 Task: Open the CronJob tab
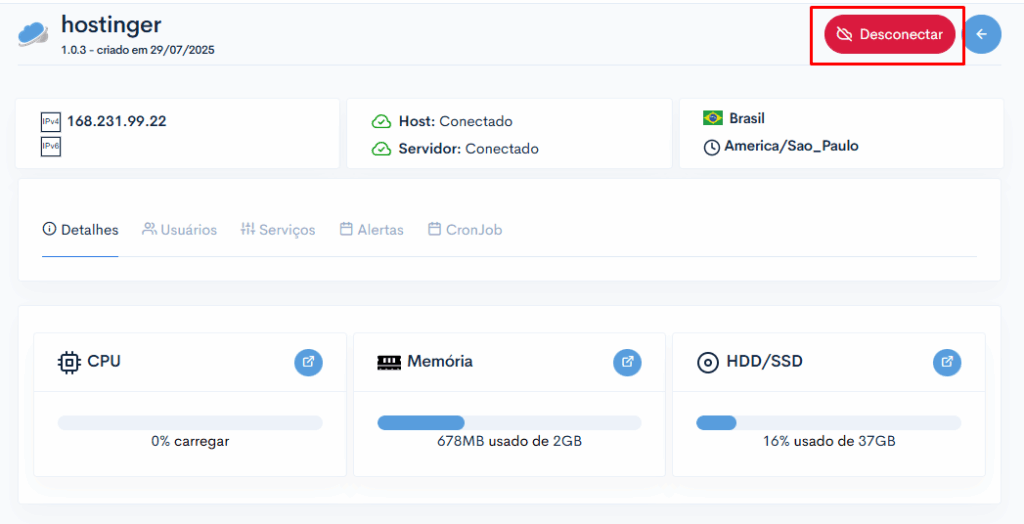coord(465,230)
